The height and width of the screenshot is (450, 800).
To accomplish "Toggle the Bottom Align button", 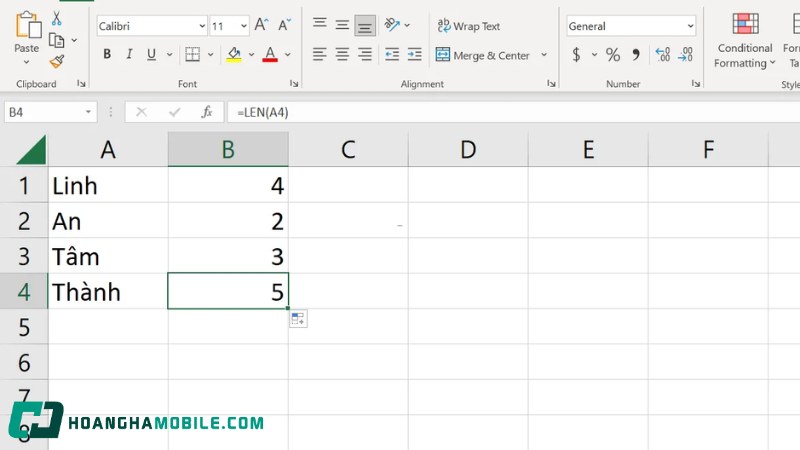I will tap(365, 26).
